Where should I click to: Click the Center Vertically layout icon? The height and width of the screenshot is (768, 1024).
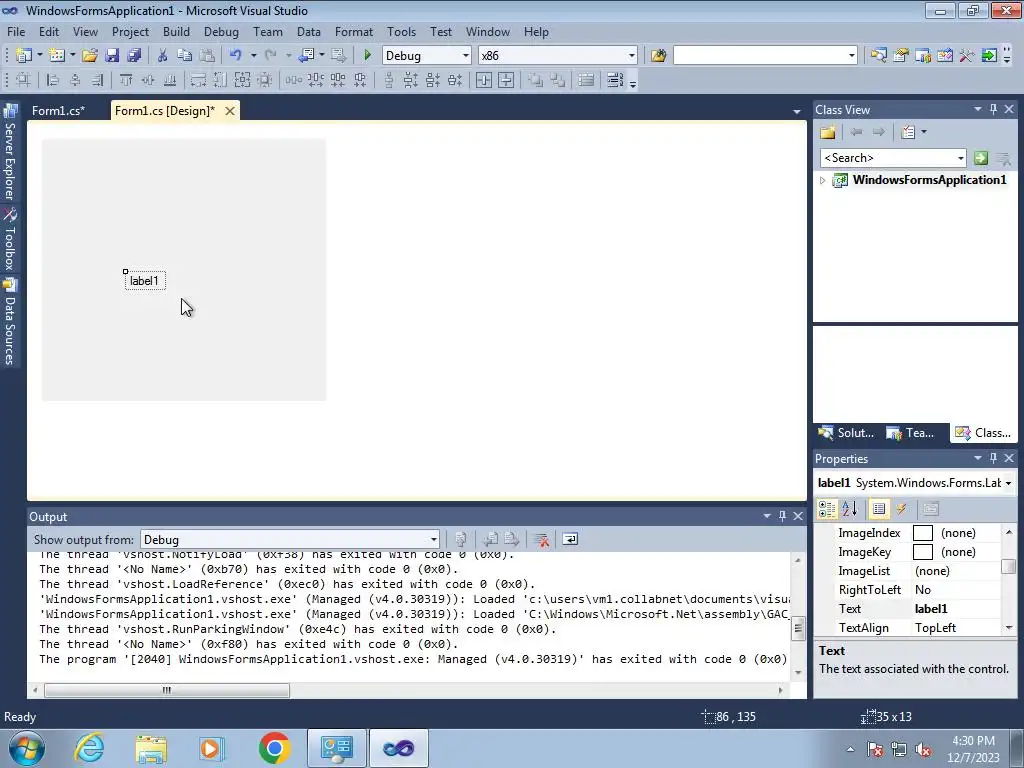pyautogui.click(x=506, y=80)
